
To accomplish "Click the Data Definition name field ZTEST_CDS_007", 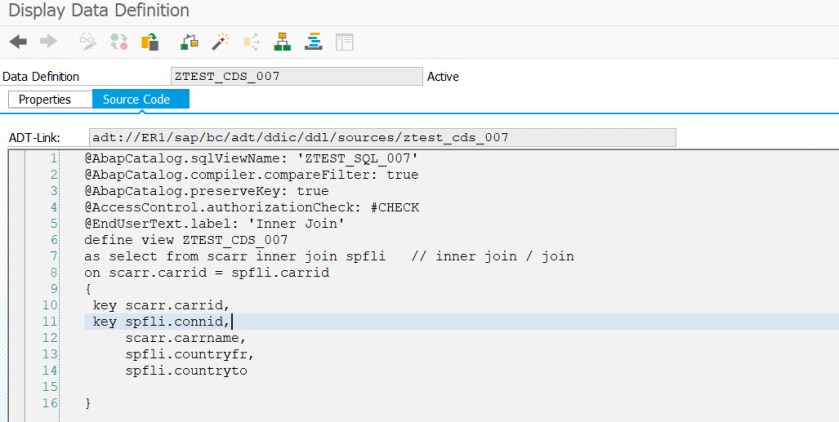I will click(296, 76).
